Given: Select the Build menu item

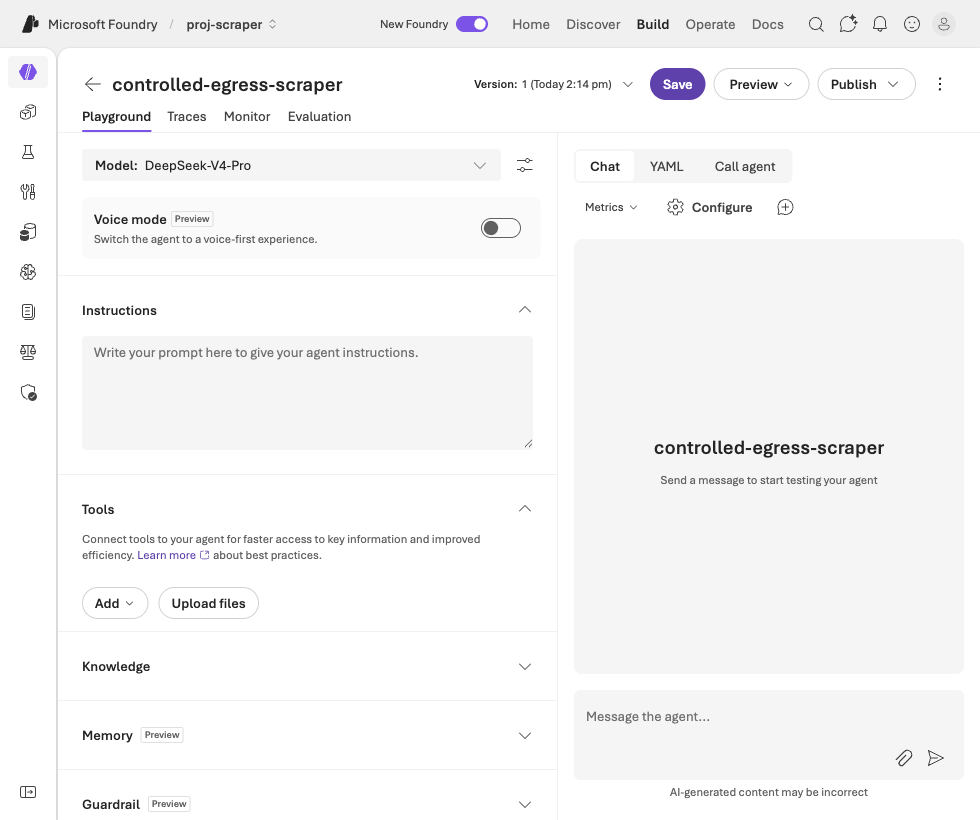Looking at the screenshot, I should (652, 24).
